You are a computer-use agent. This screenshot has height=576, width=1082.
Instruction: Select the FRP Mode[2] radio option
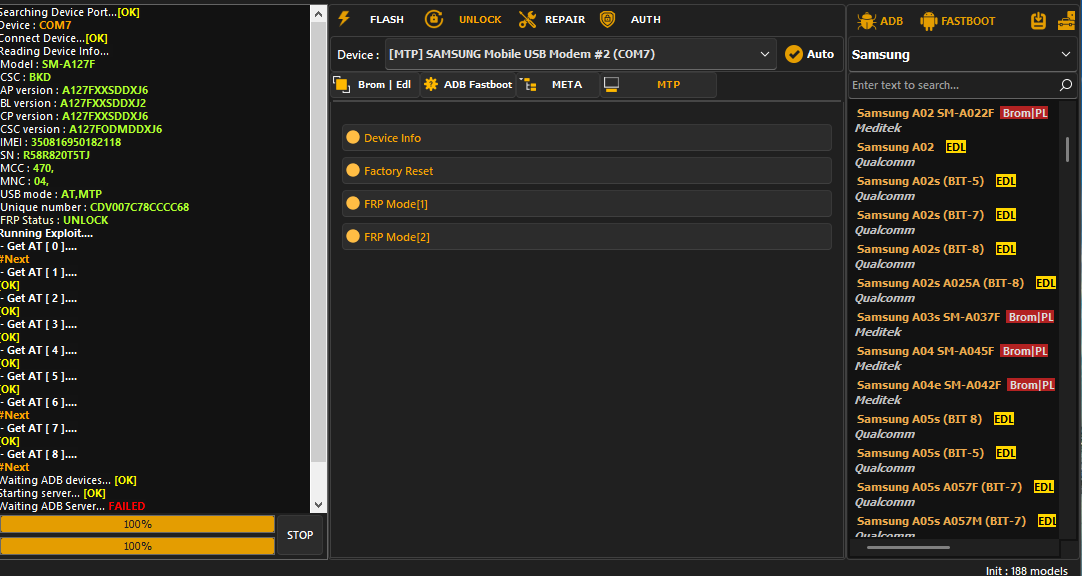(x=353, y=237)
